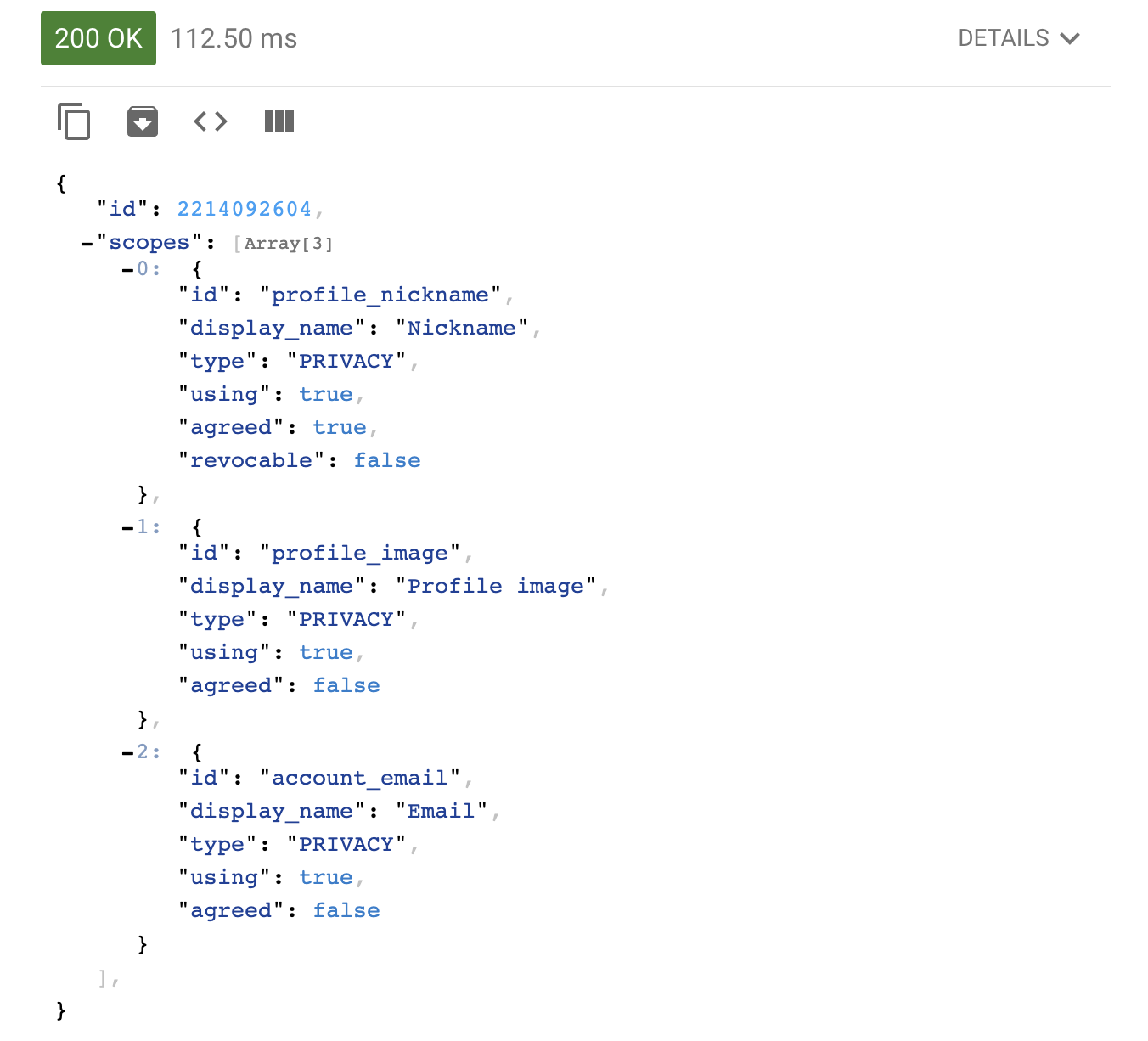This screenshot has width=1148, height=1041.
Task: Click the save response download icon
Action: pyautogui.click(x=143, y=121)
